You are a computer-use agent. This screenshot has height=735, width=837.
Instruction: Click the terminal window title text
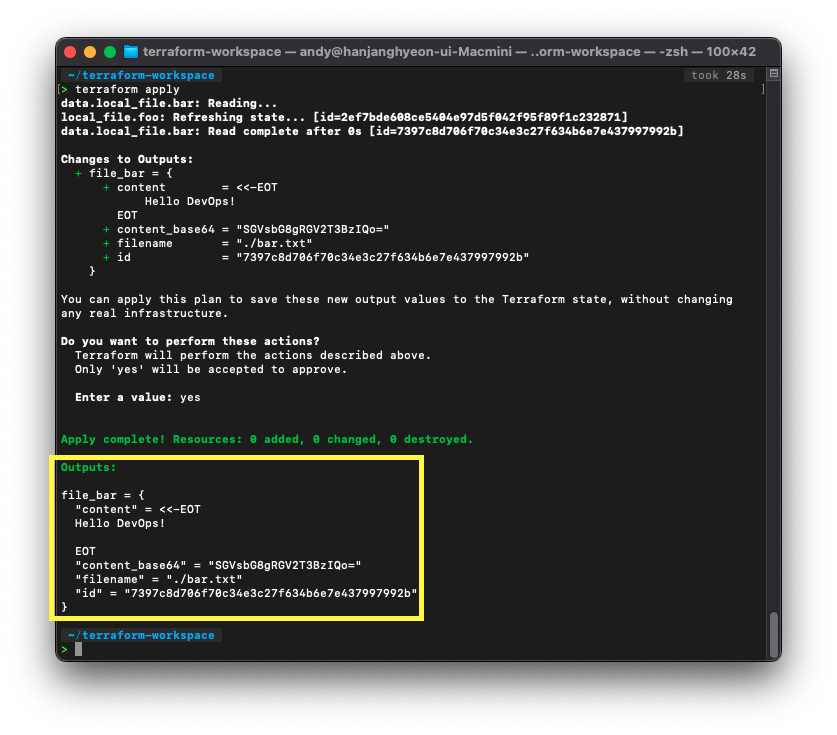click(449, 52)
